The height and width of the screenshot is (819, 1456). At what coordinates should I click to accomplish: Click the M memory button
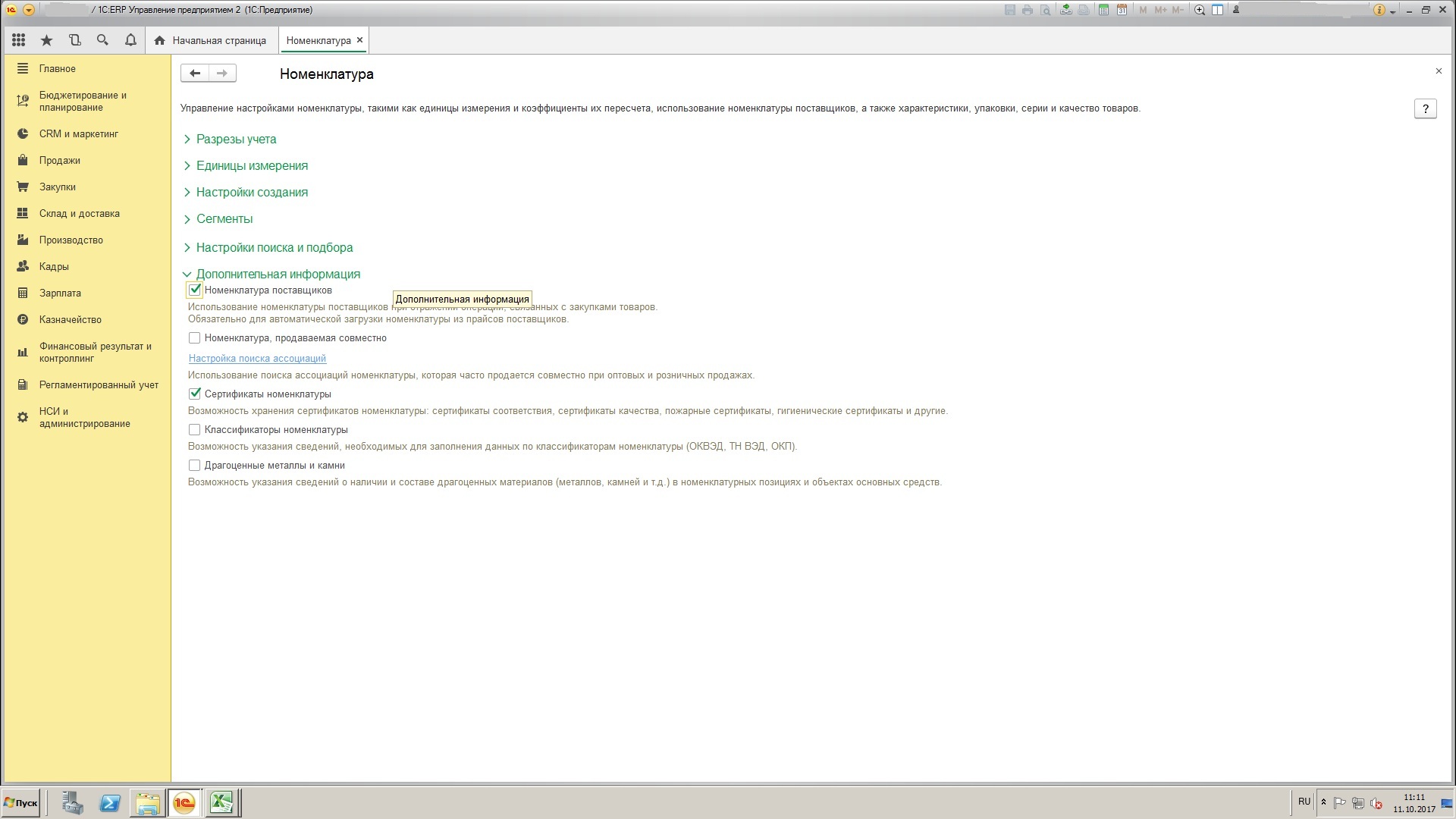click(1143, 10)
